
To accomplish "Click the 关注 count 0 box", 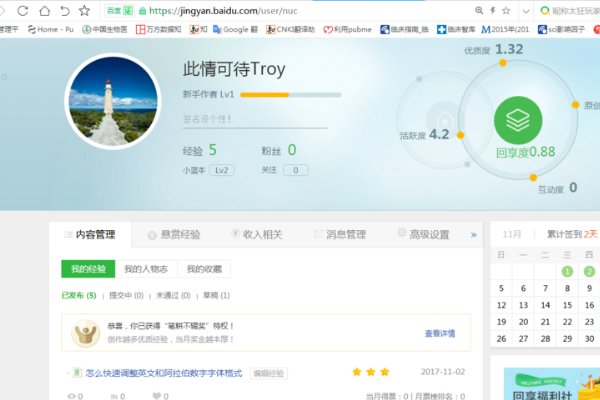I will coord(295,170).
